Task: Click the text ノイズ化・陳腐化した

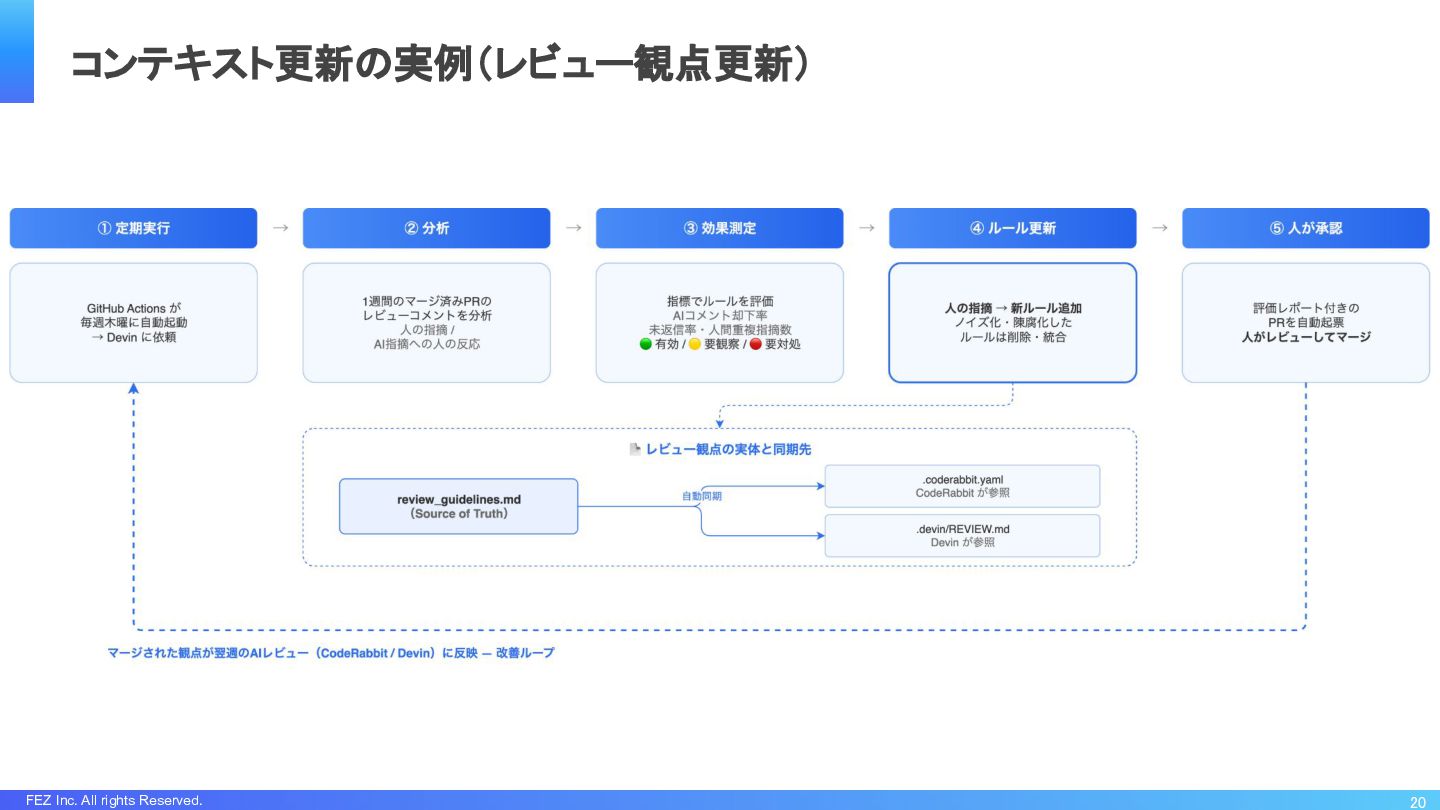Action: 1013,323
